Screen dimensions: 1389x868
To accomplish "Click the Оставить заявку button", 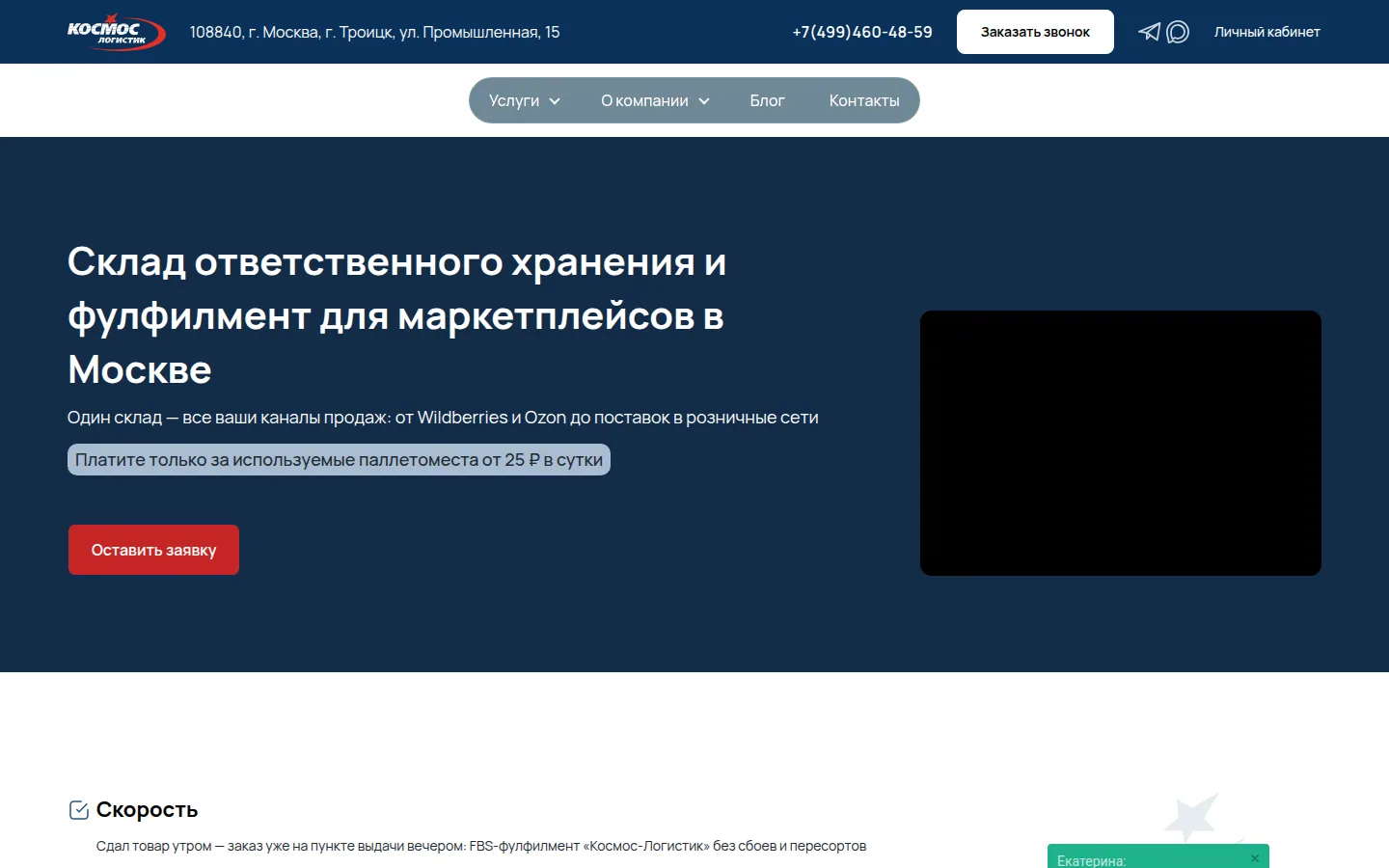I will click(153, 550).
